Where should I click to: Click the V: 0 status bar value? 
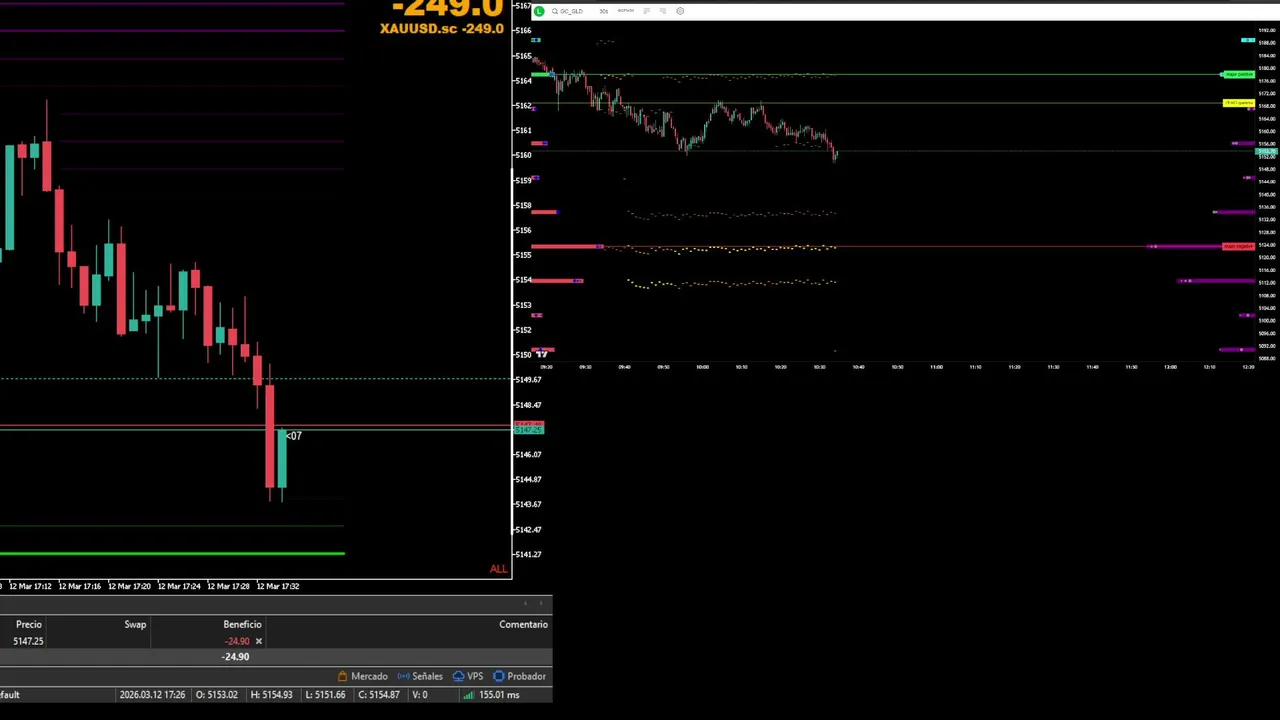418,695
